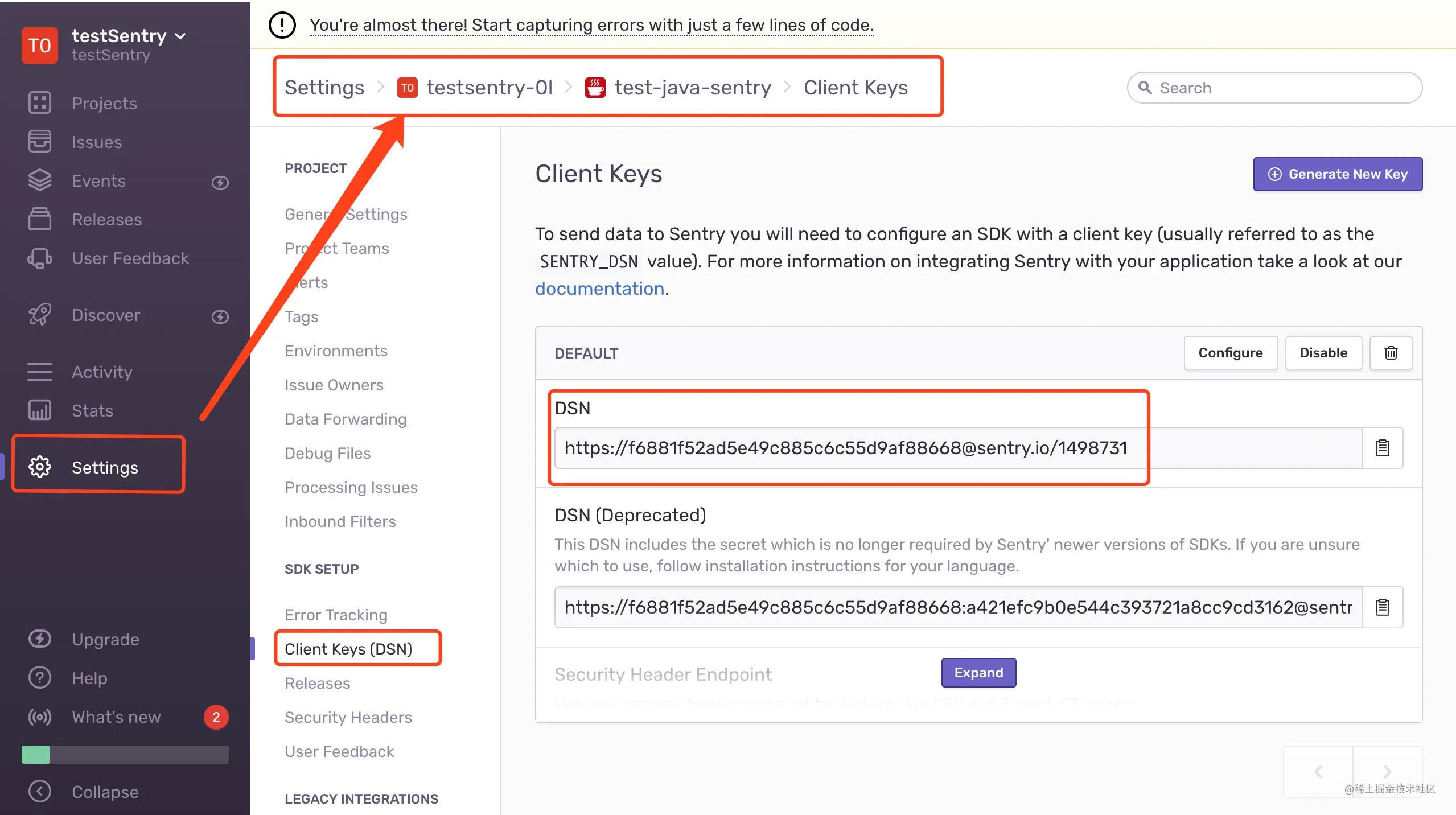Click the Configure button
Image resolution: width=1456 pixels, height=815 pixels.
tap(1231, 353)
